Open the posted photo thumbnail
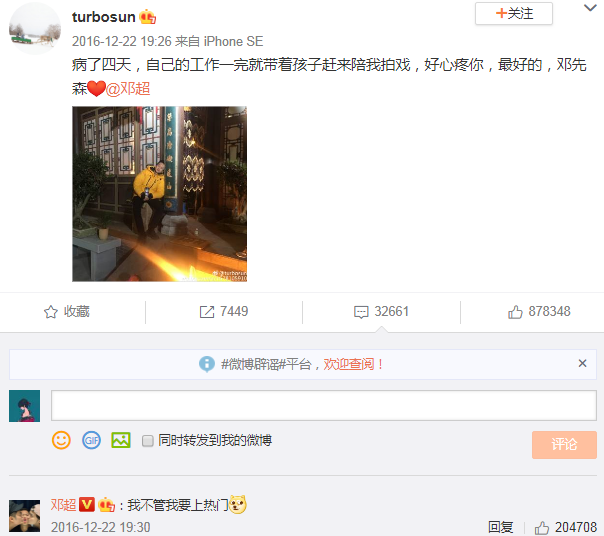Image resolution: width=604 pixels, height=536 pixels. [159, 194]
